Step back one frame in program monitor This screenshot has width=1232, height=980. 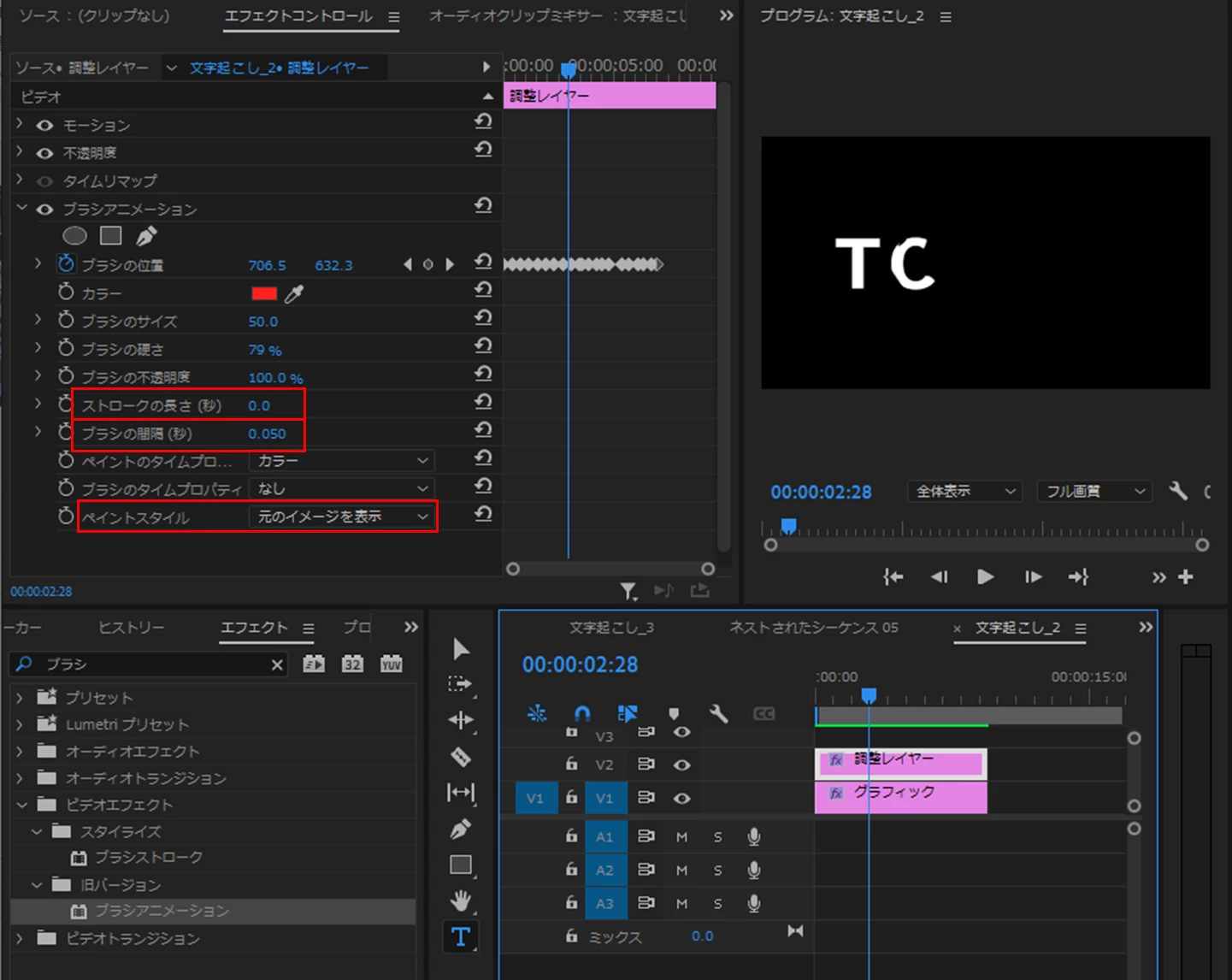coord(939,577)
